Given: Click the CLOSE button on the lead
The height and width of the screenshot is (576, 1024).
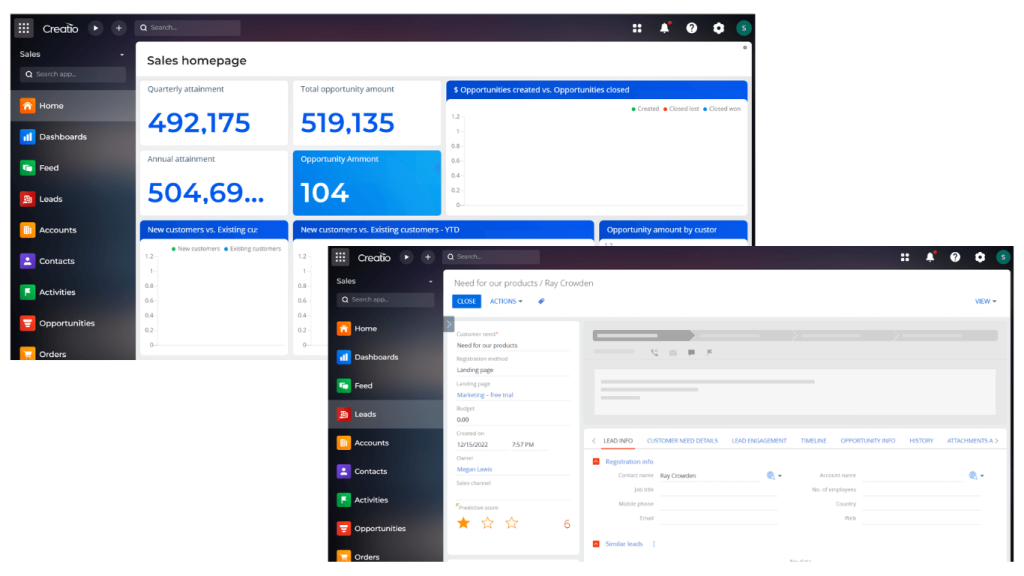Looking at the screenshot, I should tap(465, 300).
